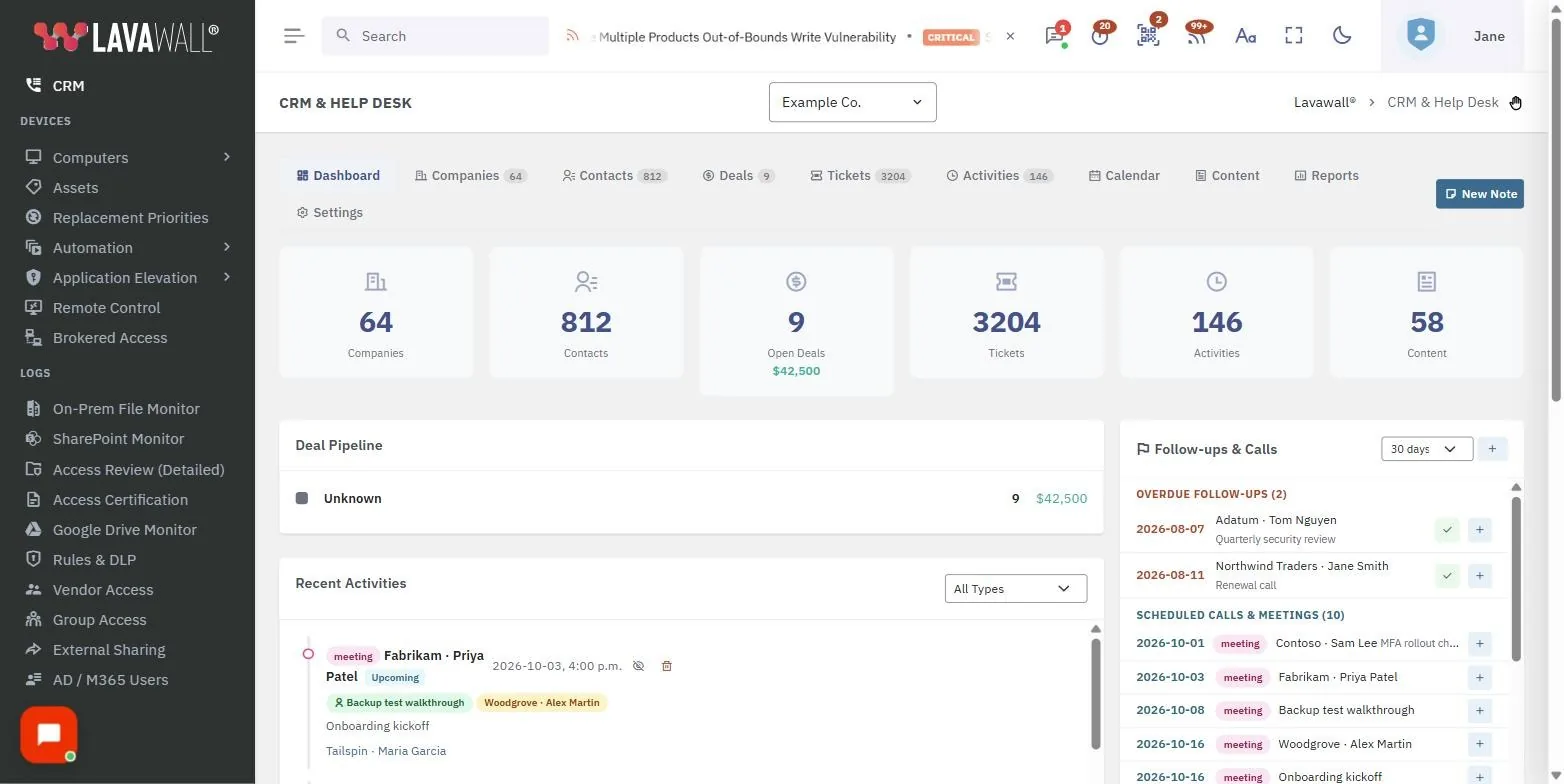This screenshot has height=784, width=1564.
Task: Add new follow-up via header plus button
Action: [1492, 449]
